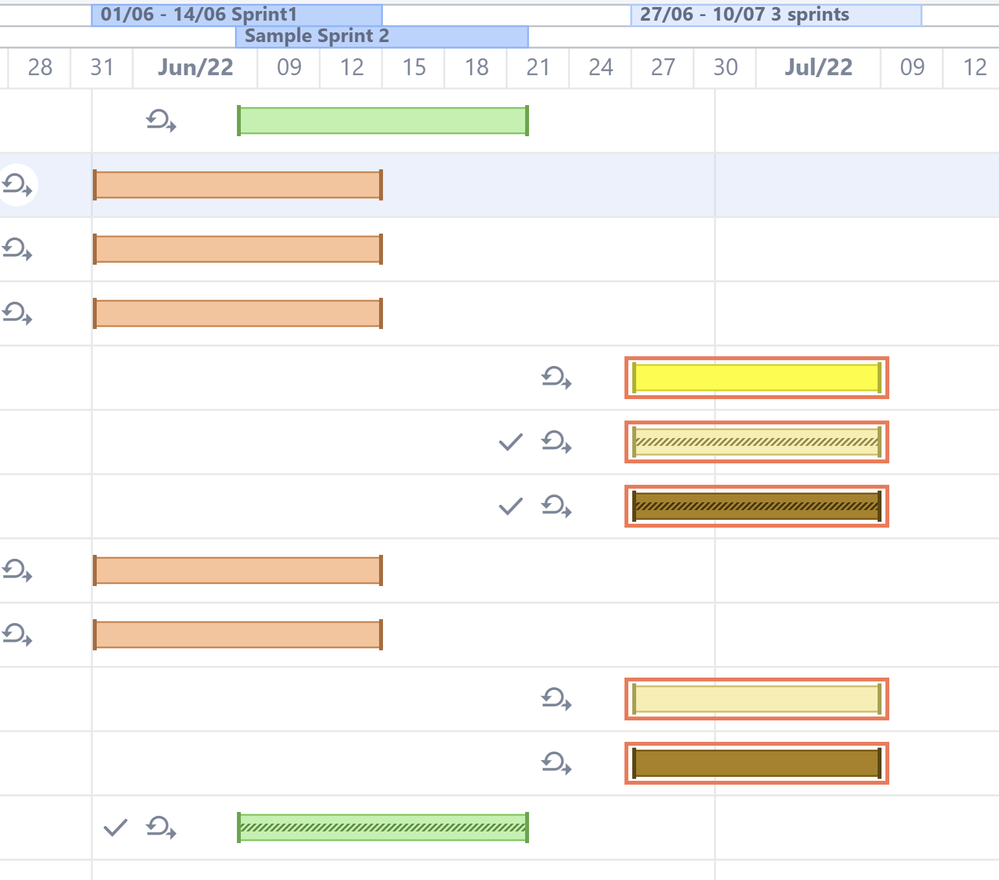
Task: Toggle the checkmark on the bottom green task row
Action: coord(115,827)
